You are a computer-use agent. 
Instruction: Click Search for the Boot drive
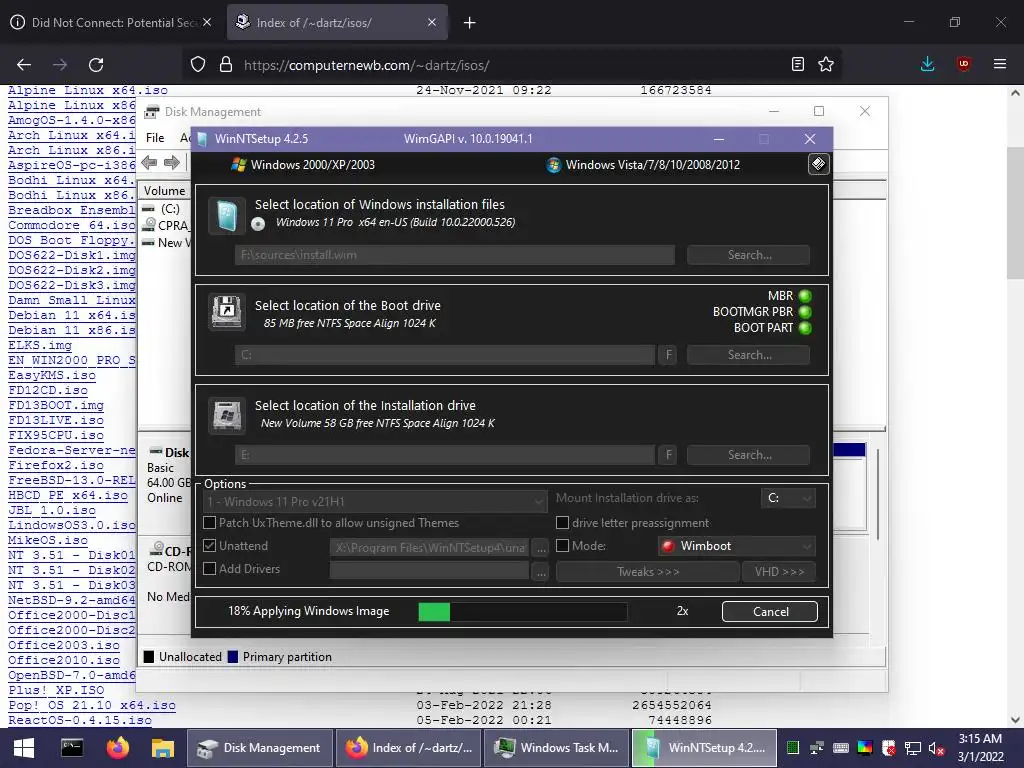748,355
